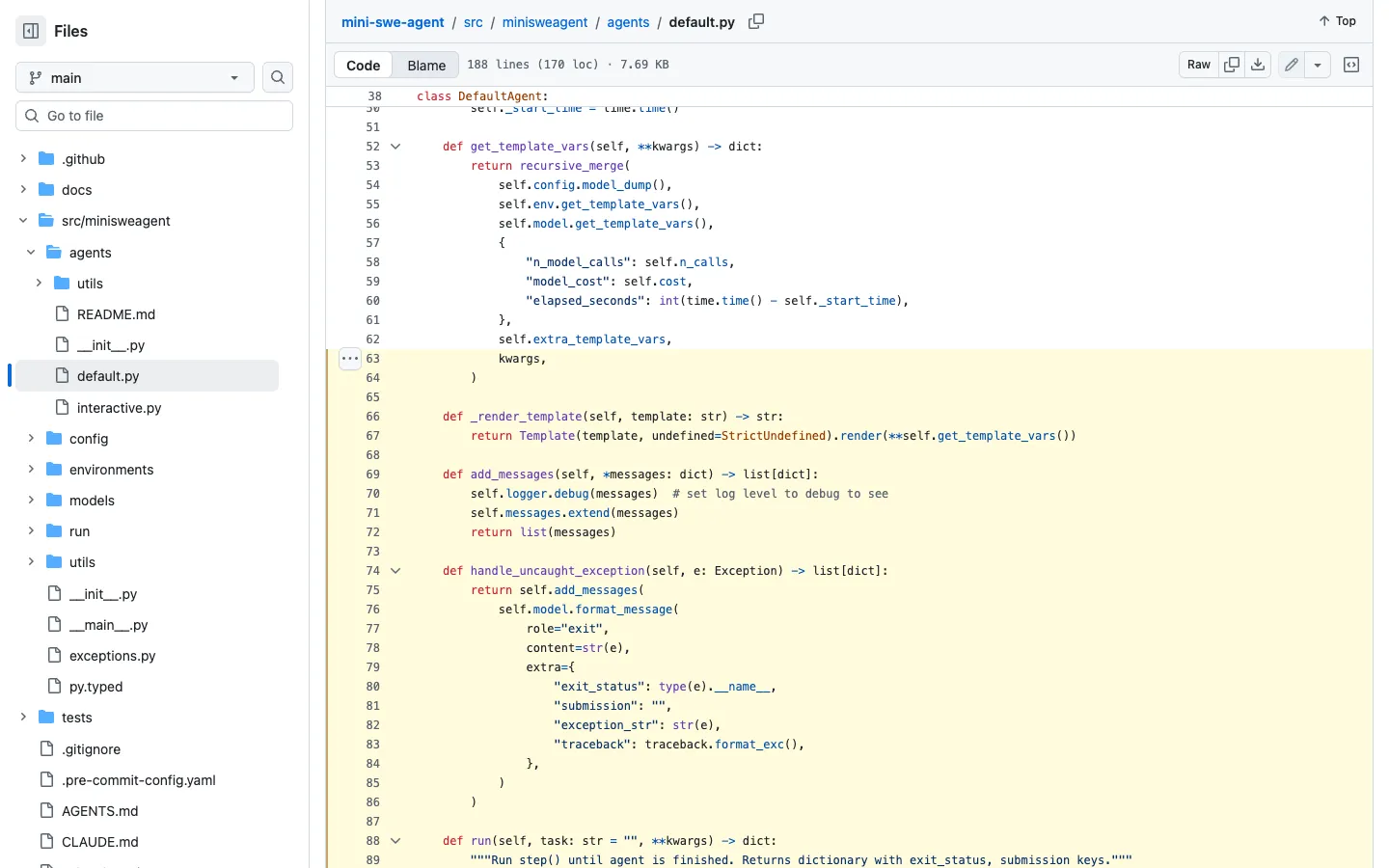Screen dimensions: 1389x868
Task: Go to the mini-swe-agent breadcrumb link
Action: tap(393, 22)
